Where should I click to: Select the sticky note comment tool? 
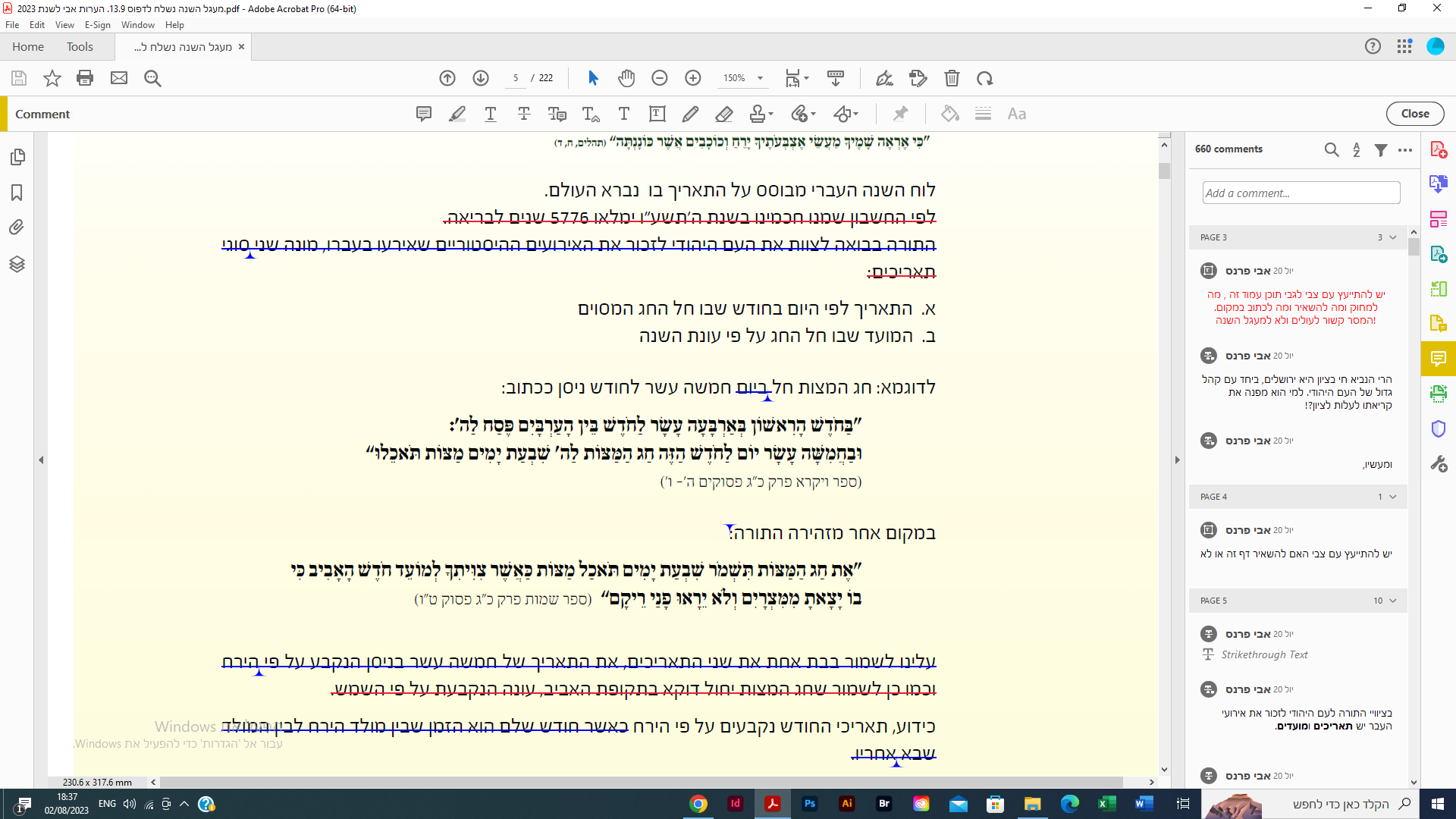click(424, 114)
